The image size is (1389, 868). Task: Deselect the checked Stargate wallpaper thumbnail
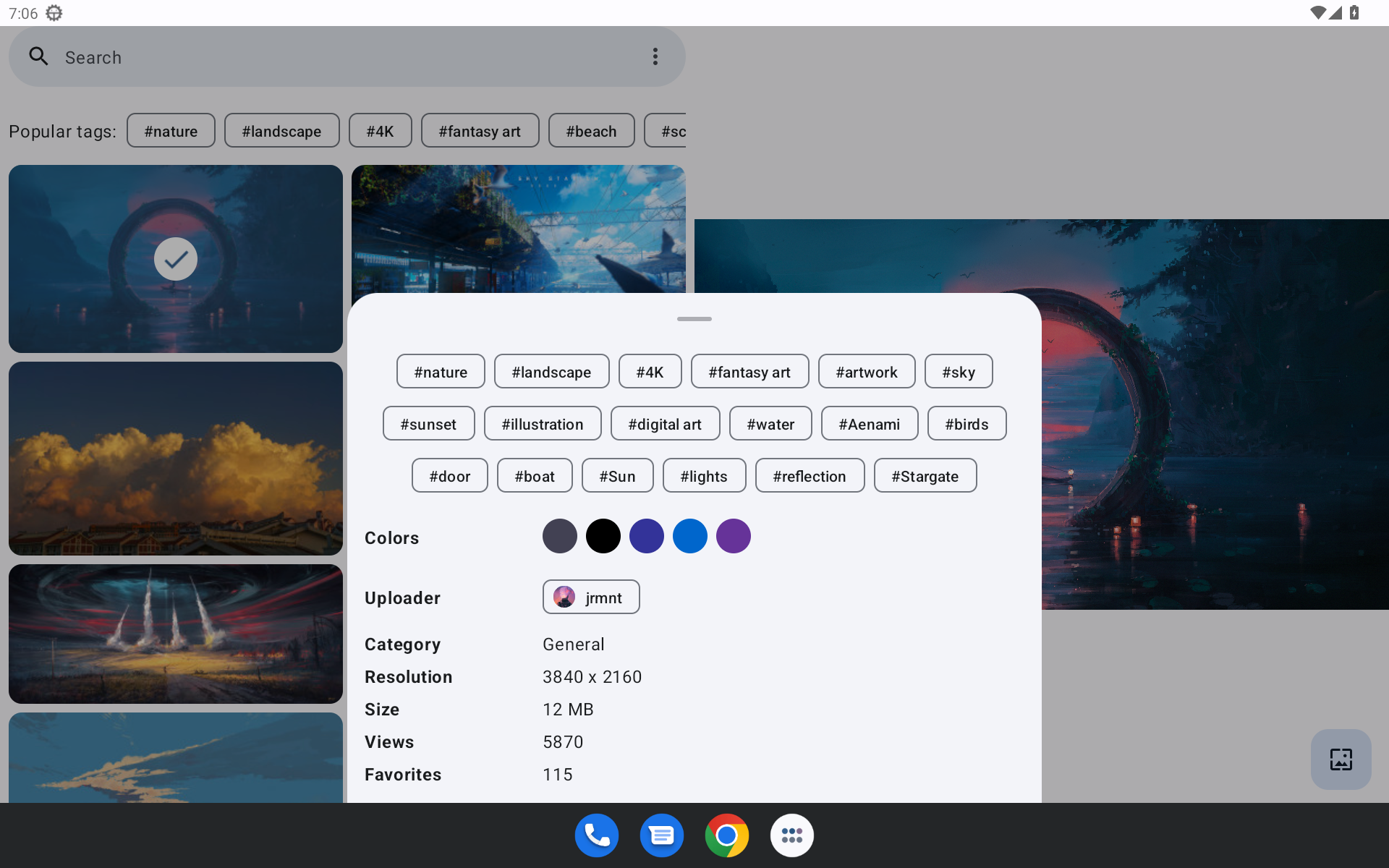click(176, 259)
